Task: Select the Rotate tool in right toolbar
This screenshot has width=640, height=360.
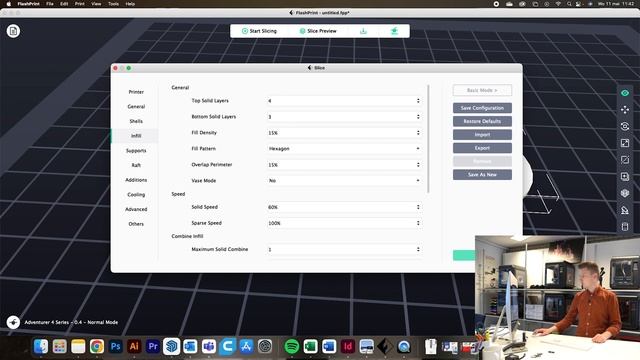Action: click(625, 127)
